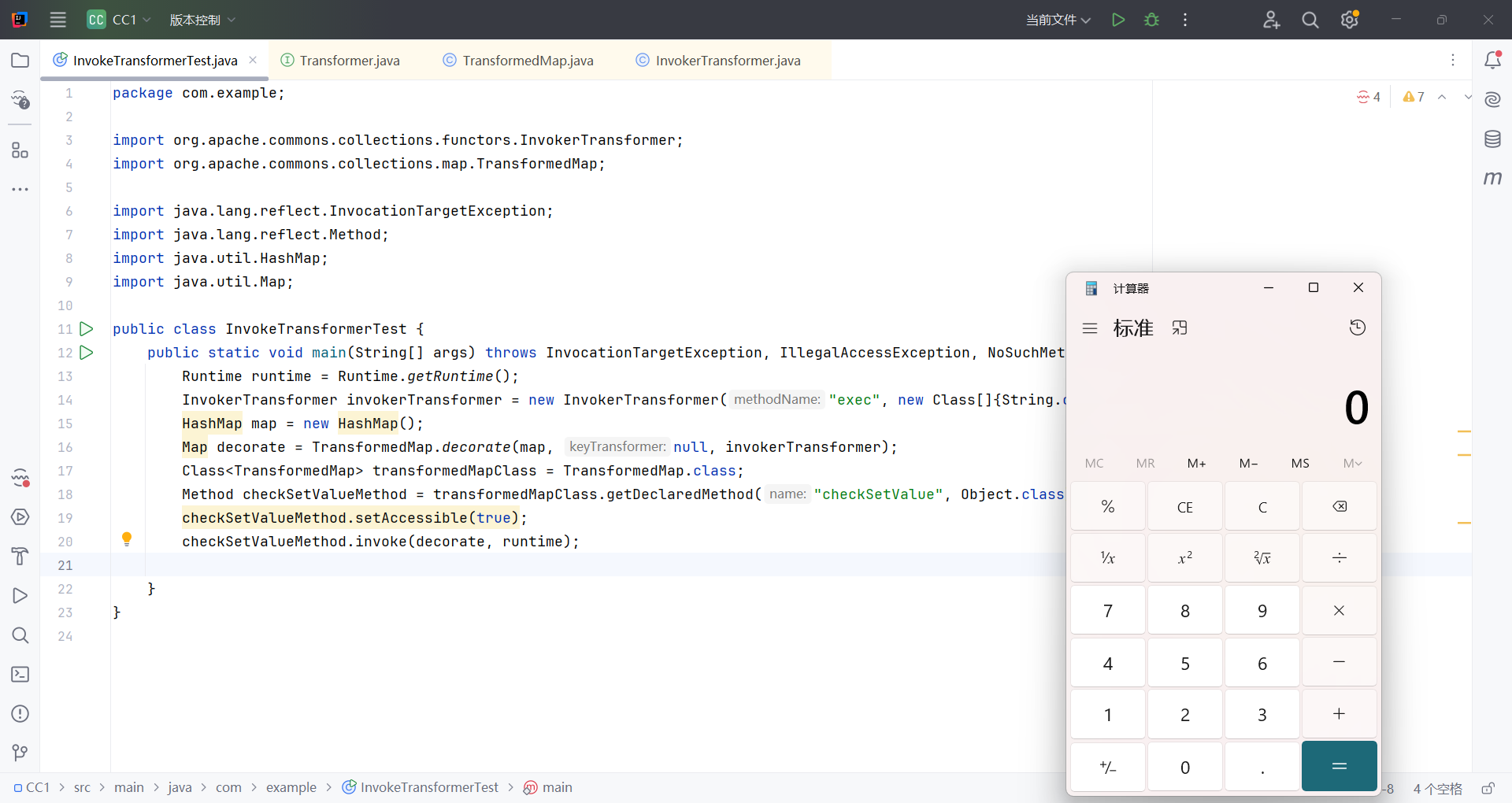Switch to the TransformedMap.java tab
Screen dimensions: 1512x803
pyautogui.click(x=527, y=61)
